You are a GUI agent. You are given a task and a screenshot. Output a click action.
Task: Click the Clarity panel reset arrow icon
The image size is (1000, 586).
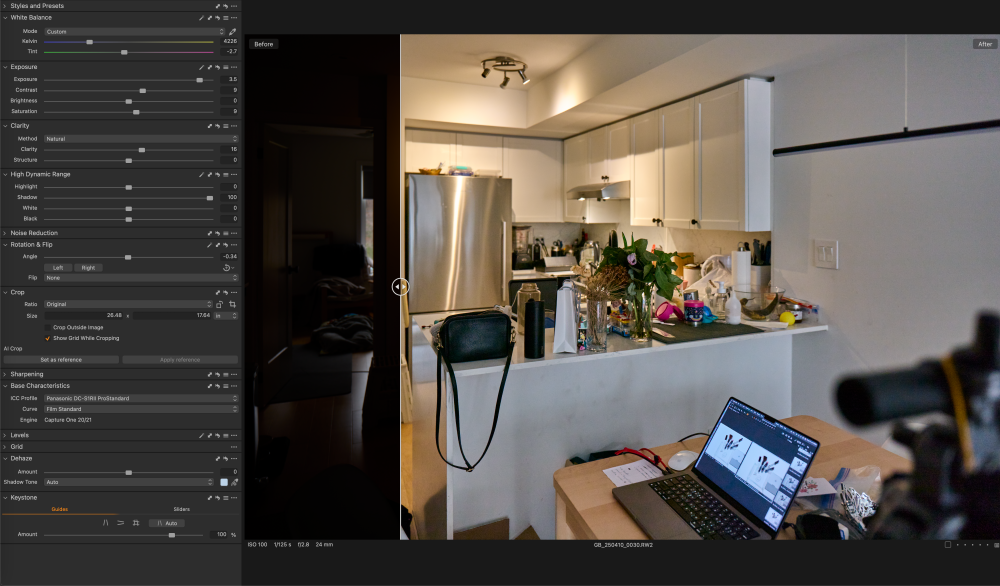pos(218,126)
